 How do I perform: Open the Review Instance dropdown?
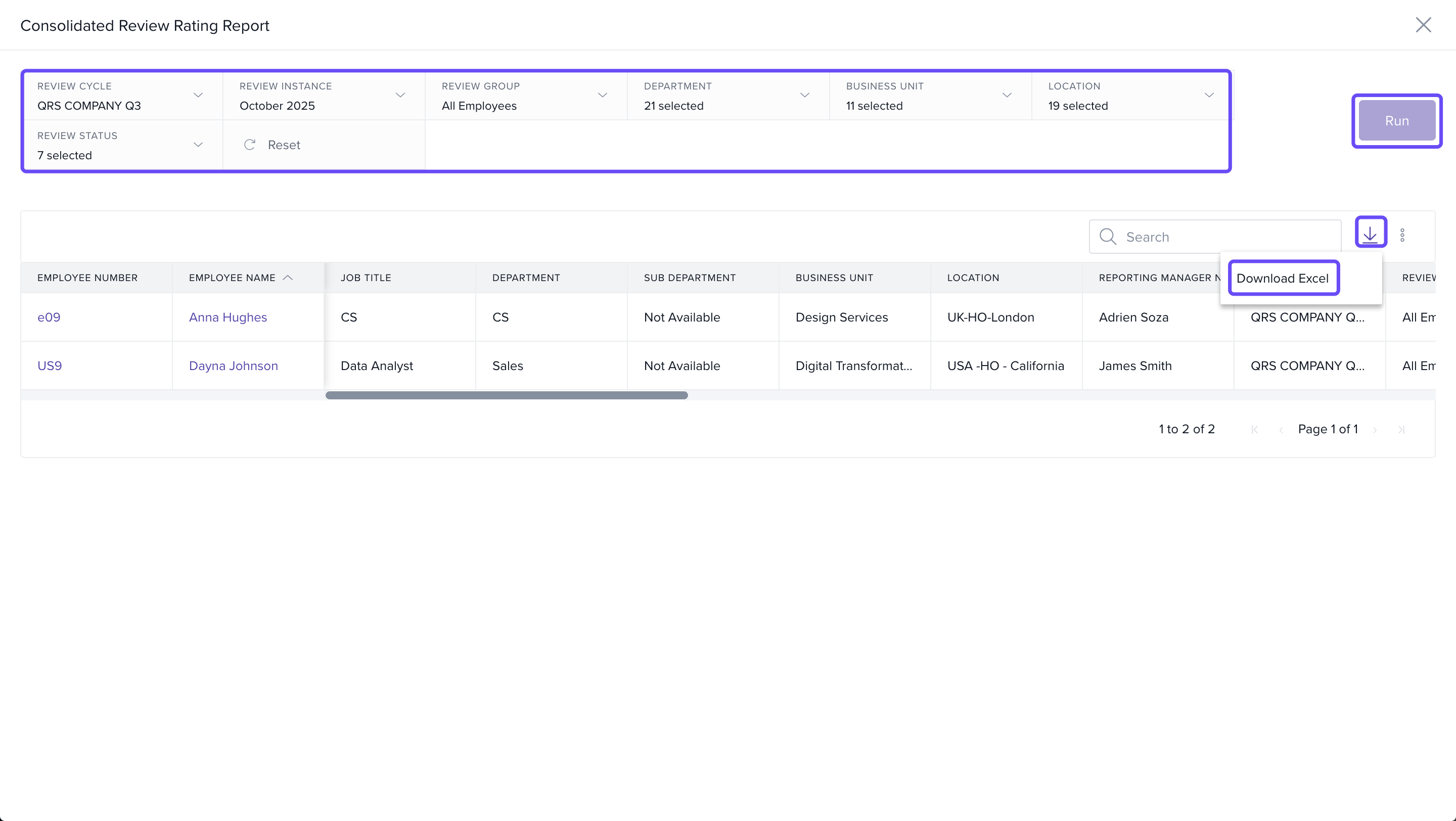point(400,95)
